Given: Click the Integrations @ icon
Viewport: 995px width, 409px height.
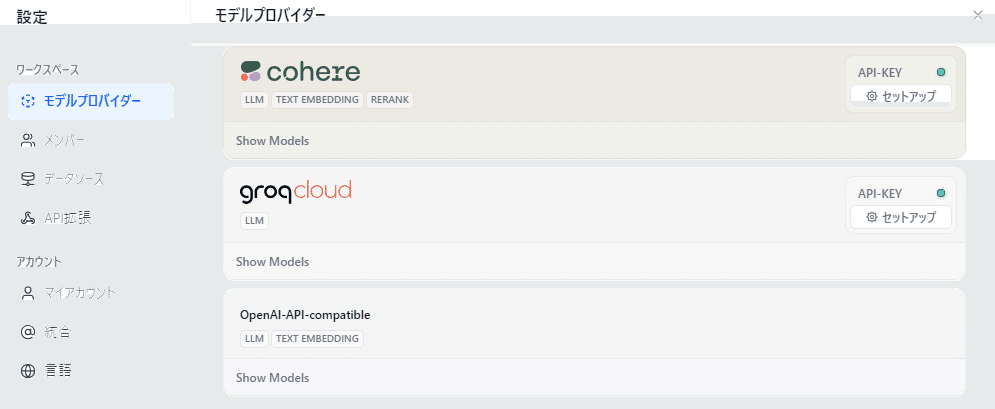Looking at the screenshot, I should tap(28, 331).
